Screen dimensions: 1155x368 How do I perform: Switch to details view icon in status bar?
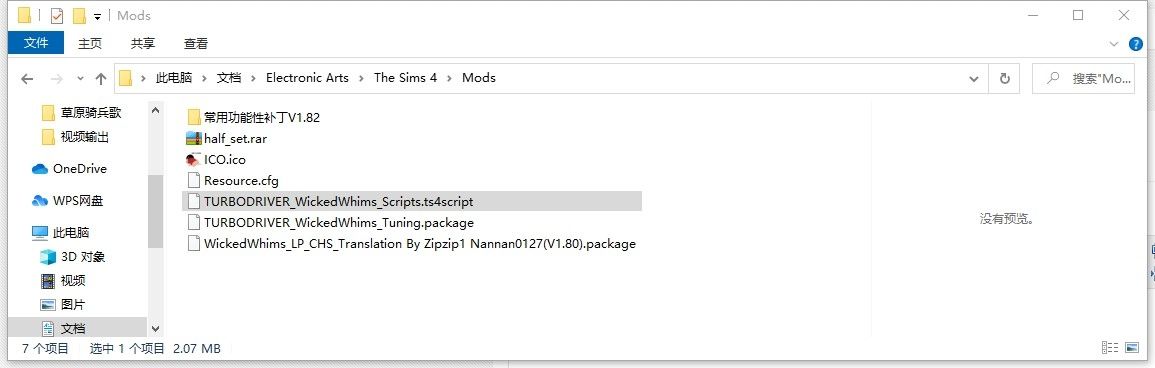pos(1109,348)
